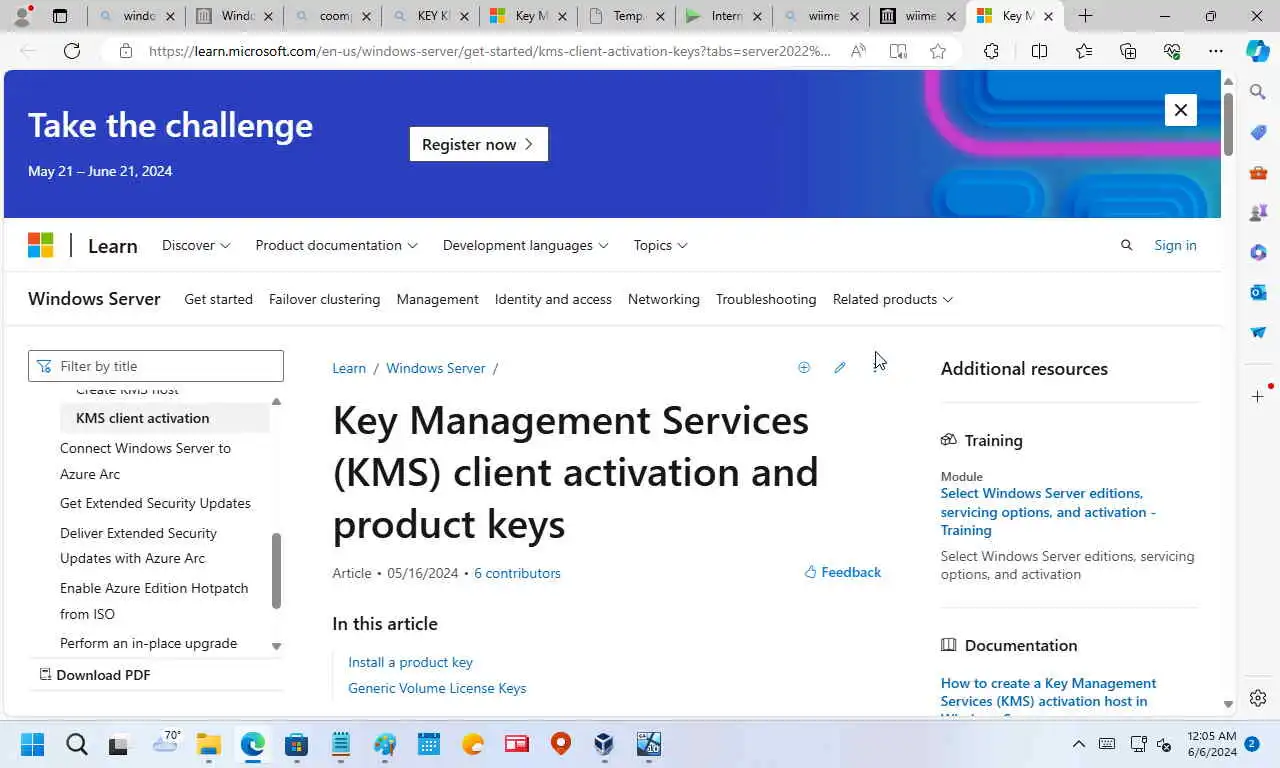Customize sidebar with the plus icon

(1258, 396)
